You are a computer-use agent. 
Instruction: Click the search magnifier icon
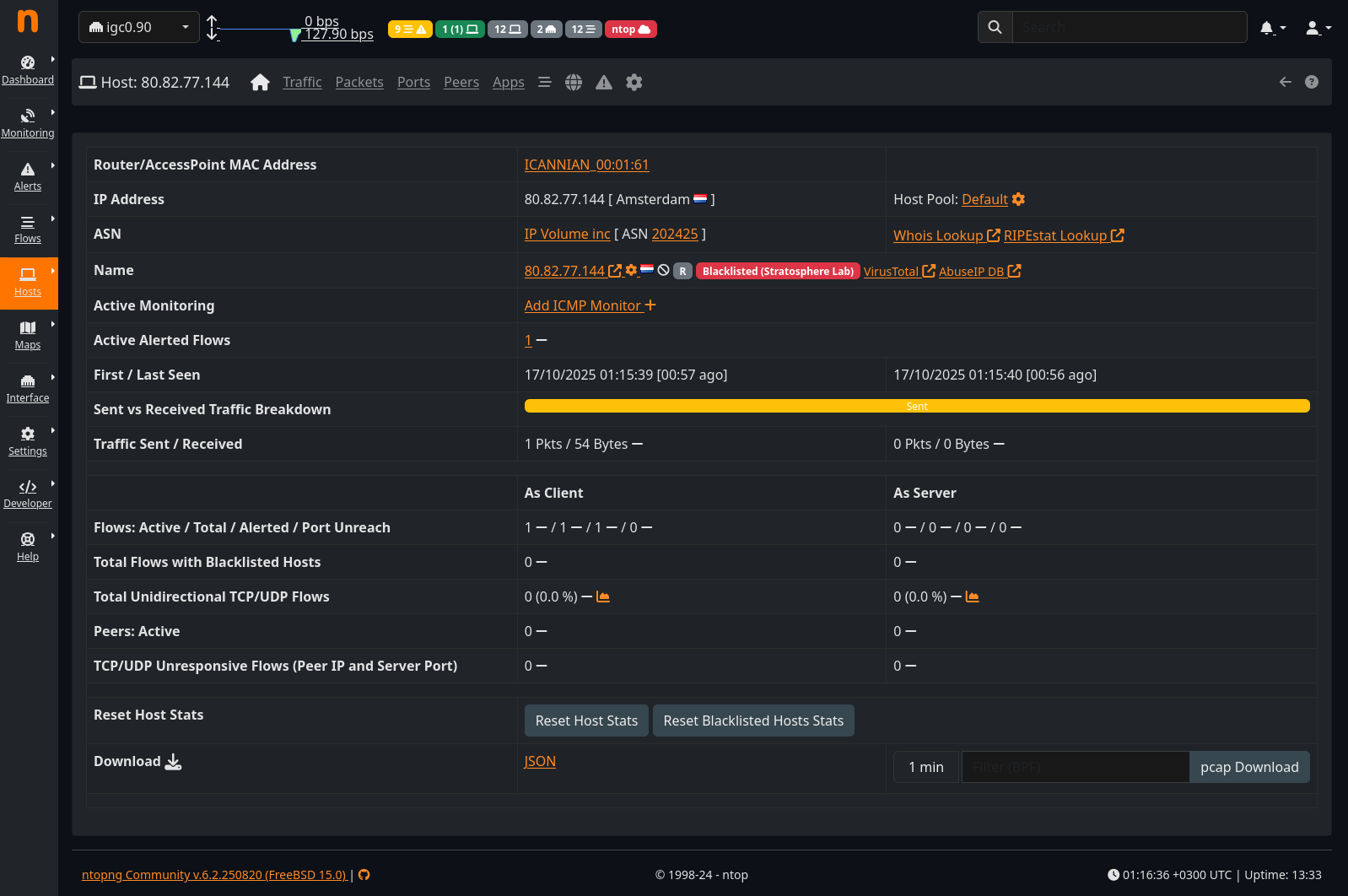[995, 27]
